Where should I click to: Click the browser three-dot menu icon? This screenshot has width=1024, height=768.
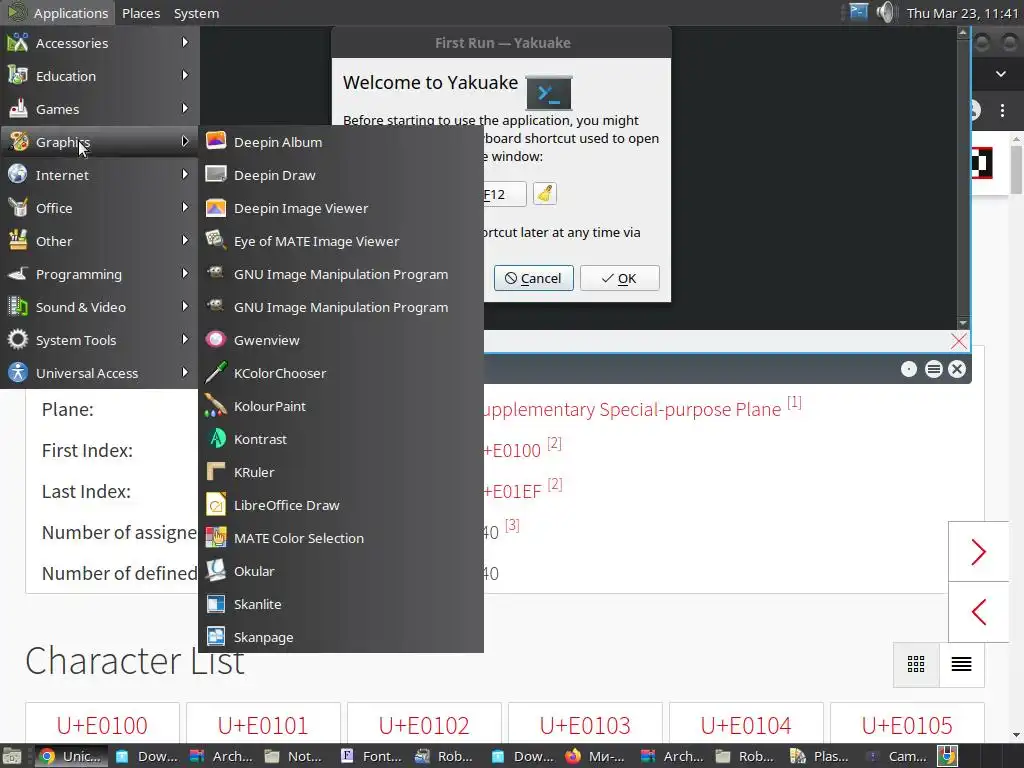tap(1002, 110)
